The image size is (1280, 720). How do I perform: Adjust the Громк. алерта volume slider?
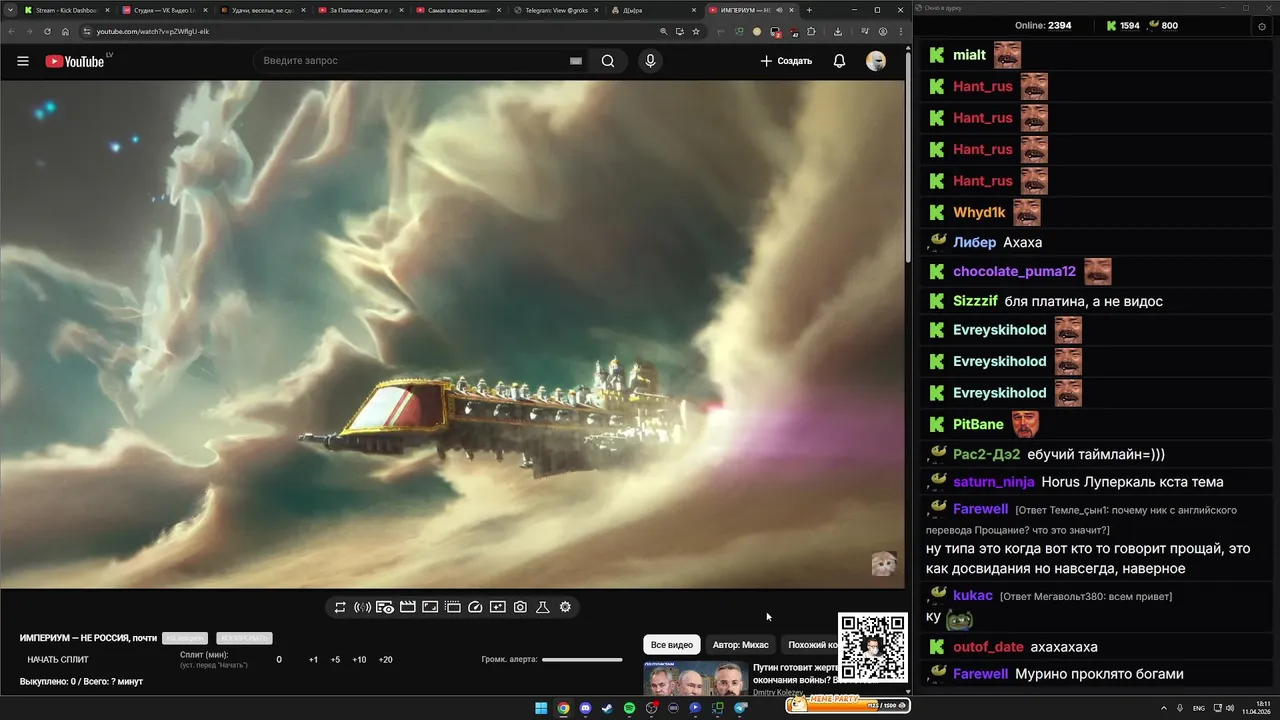point(582,660)
